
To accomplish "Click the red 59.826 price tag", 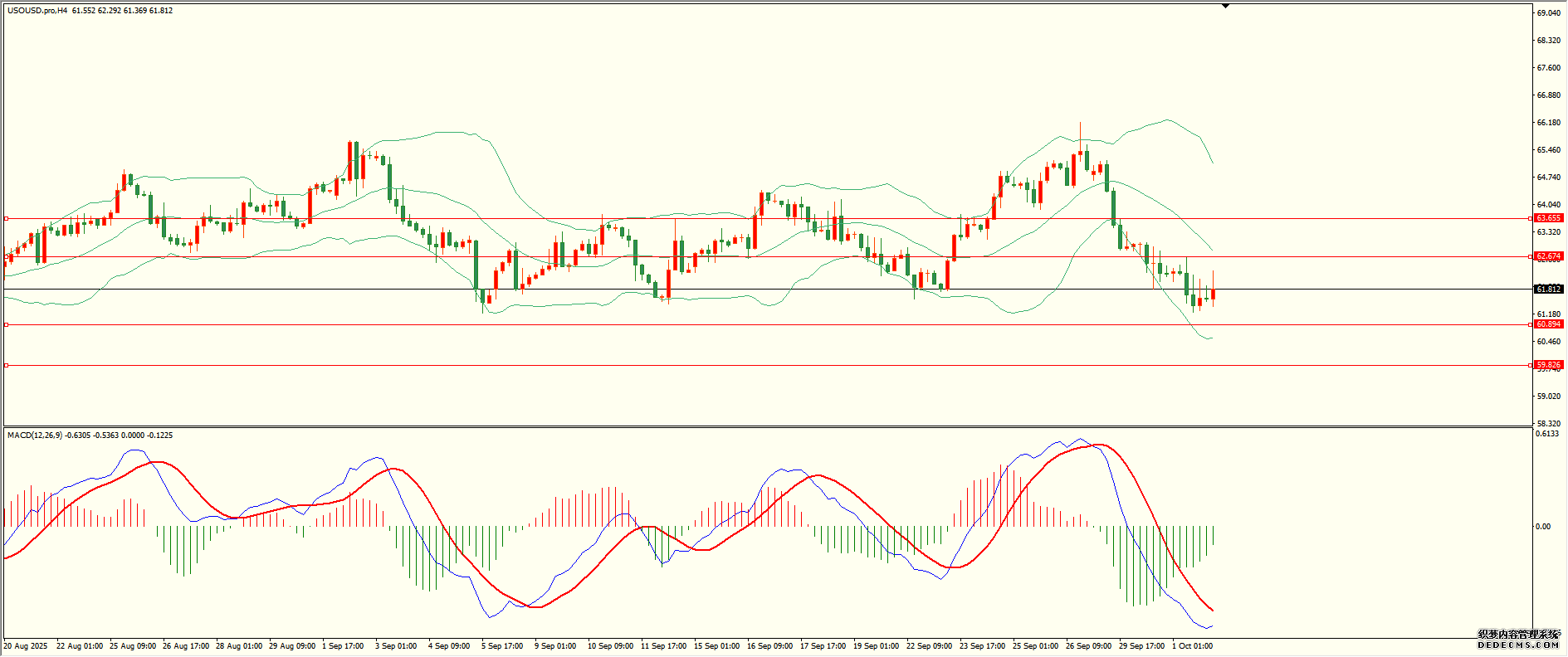I will pos(1548,364).
